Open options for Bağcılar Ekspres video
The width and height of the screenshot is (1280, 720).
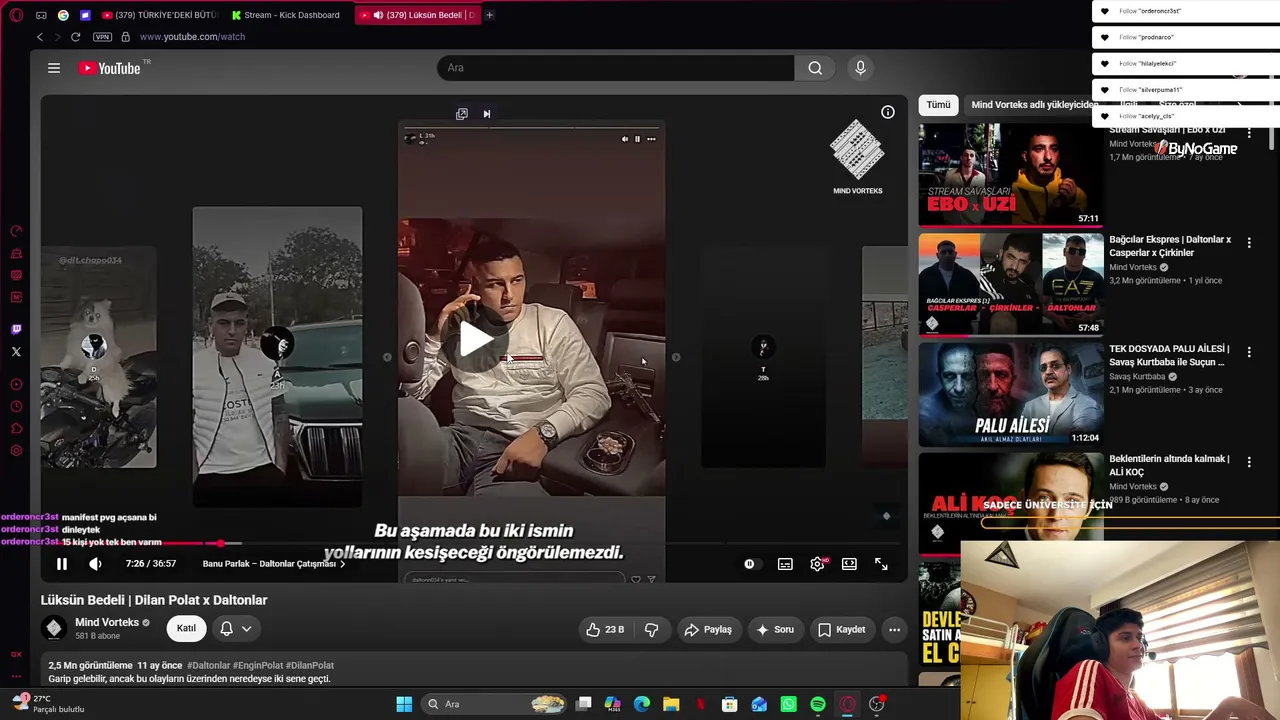pos(1248,243)
